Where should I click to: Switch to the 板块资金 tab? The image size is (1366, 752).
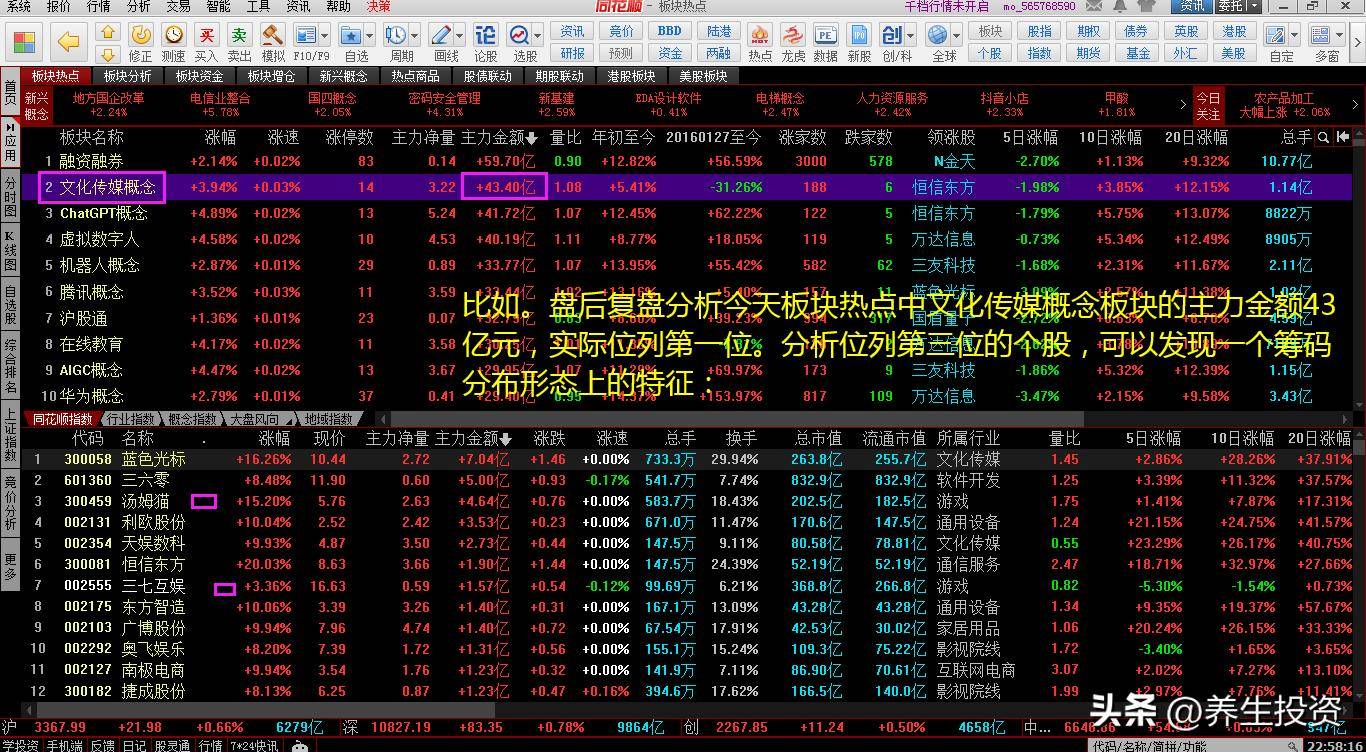[200, 76]
